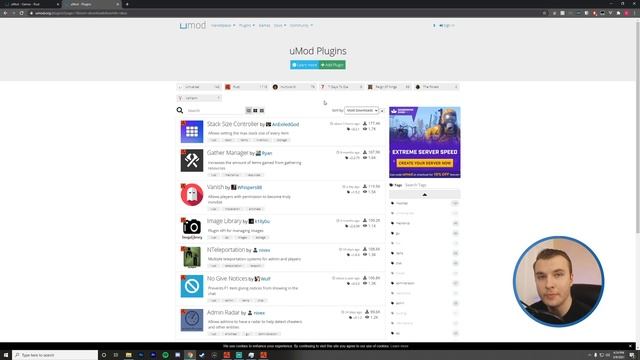640x360 pixels.
Task: Click browser reload button
Action: tap(22, 13)
